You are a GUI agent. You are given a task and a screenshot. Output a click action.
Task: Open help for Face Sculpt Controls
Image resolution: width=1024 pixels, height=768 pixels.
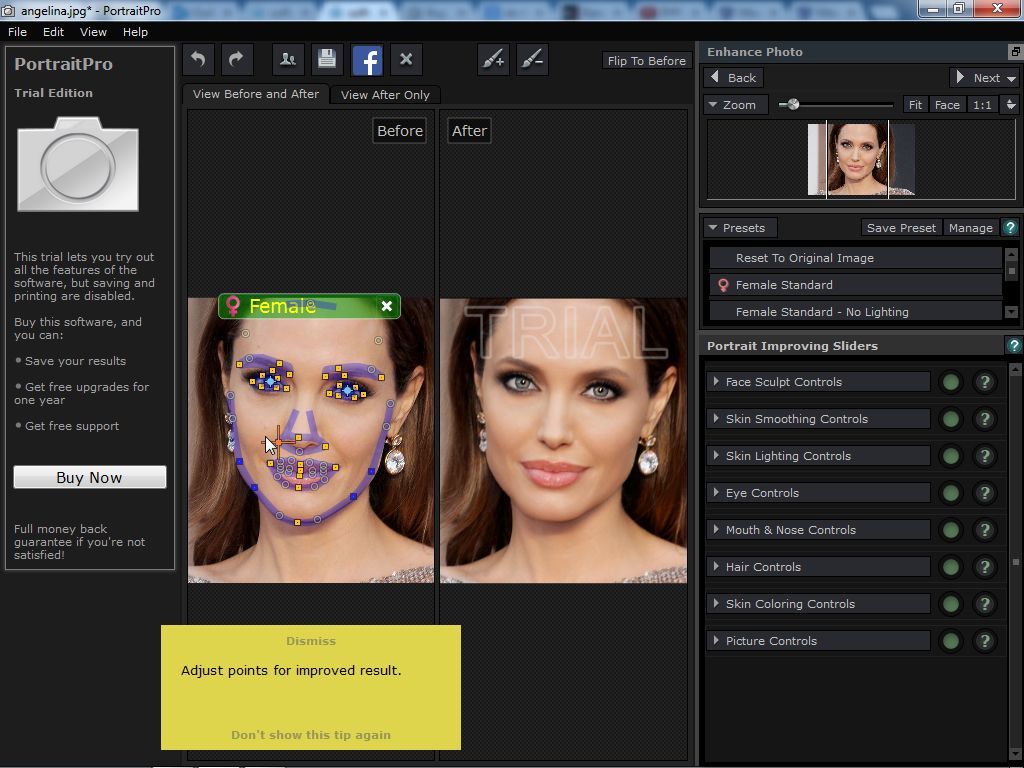point(985,382)
